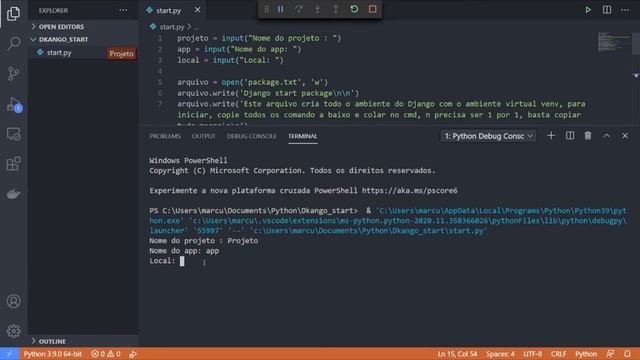Click the aka.ms/pscore6 link in terminal
640x360 pixels.
click(409, 191)
